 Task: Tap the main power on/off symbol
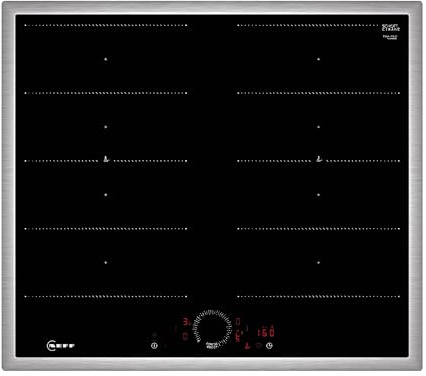154,346
